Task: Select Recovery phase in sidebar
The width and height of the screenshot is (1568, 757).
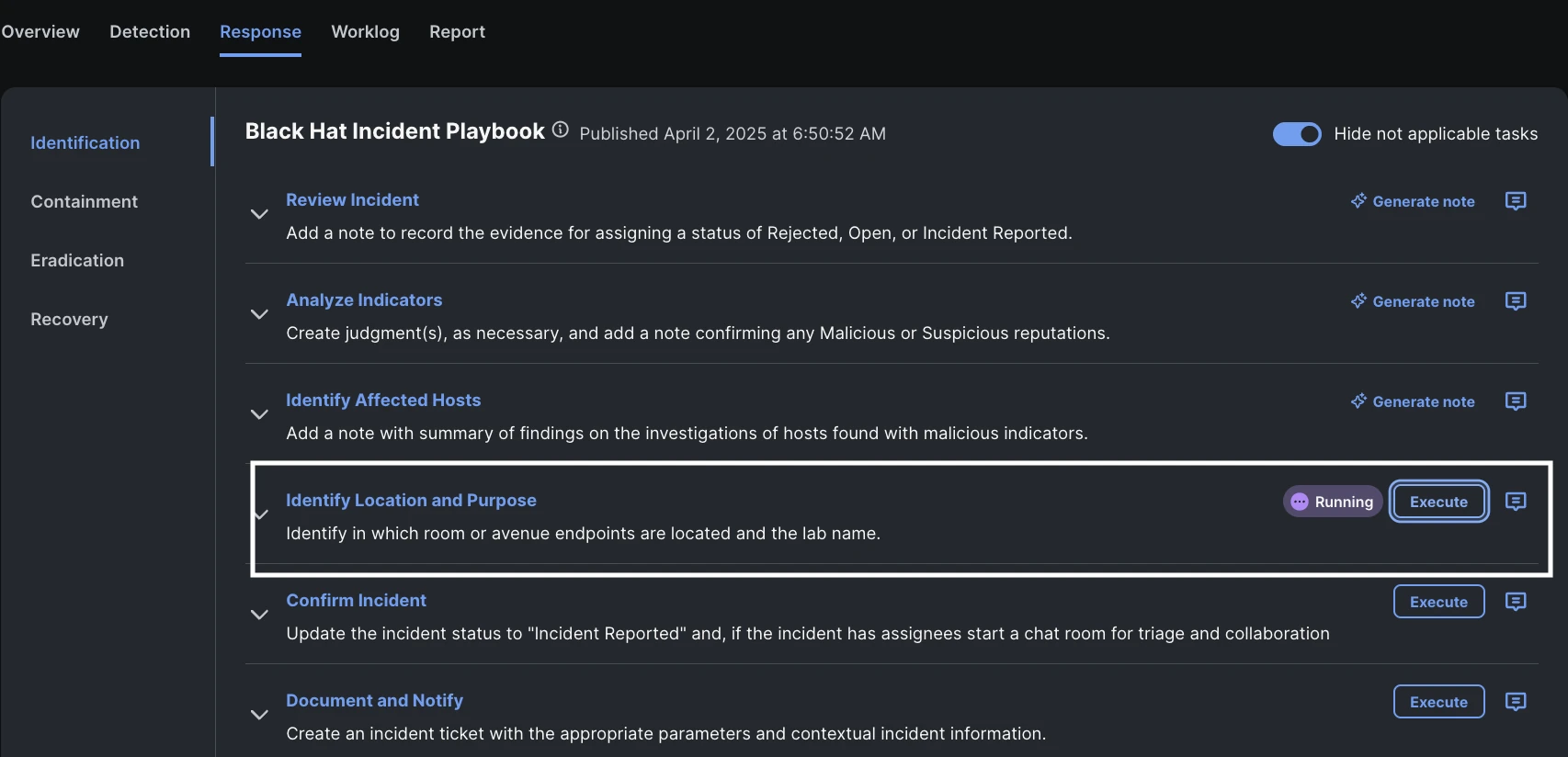Action: (x=69, y=320)
